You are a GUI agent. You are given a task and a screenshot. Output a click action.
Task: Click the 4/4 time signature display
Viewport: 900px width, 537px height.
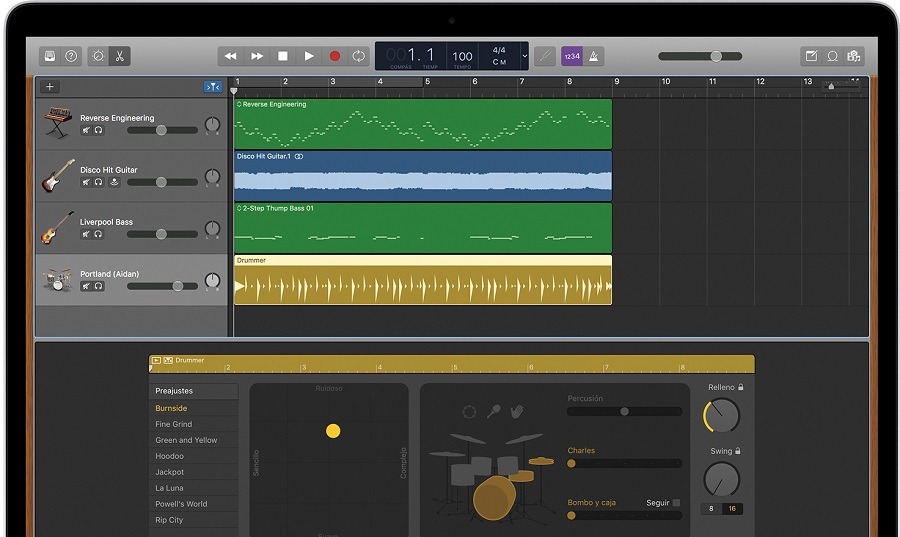click(x=499, y=50)
